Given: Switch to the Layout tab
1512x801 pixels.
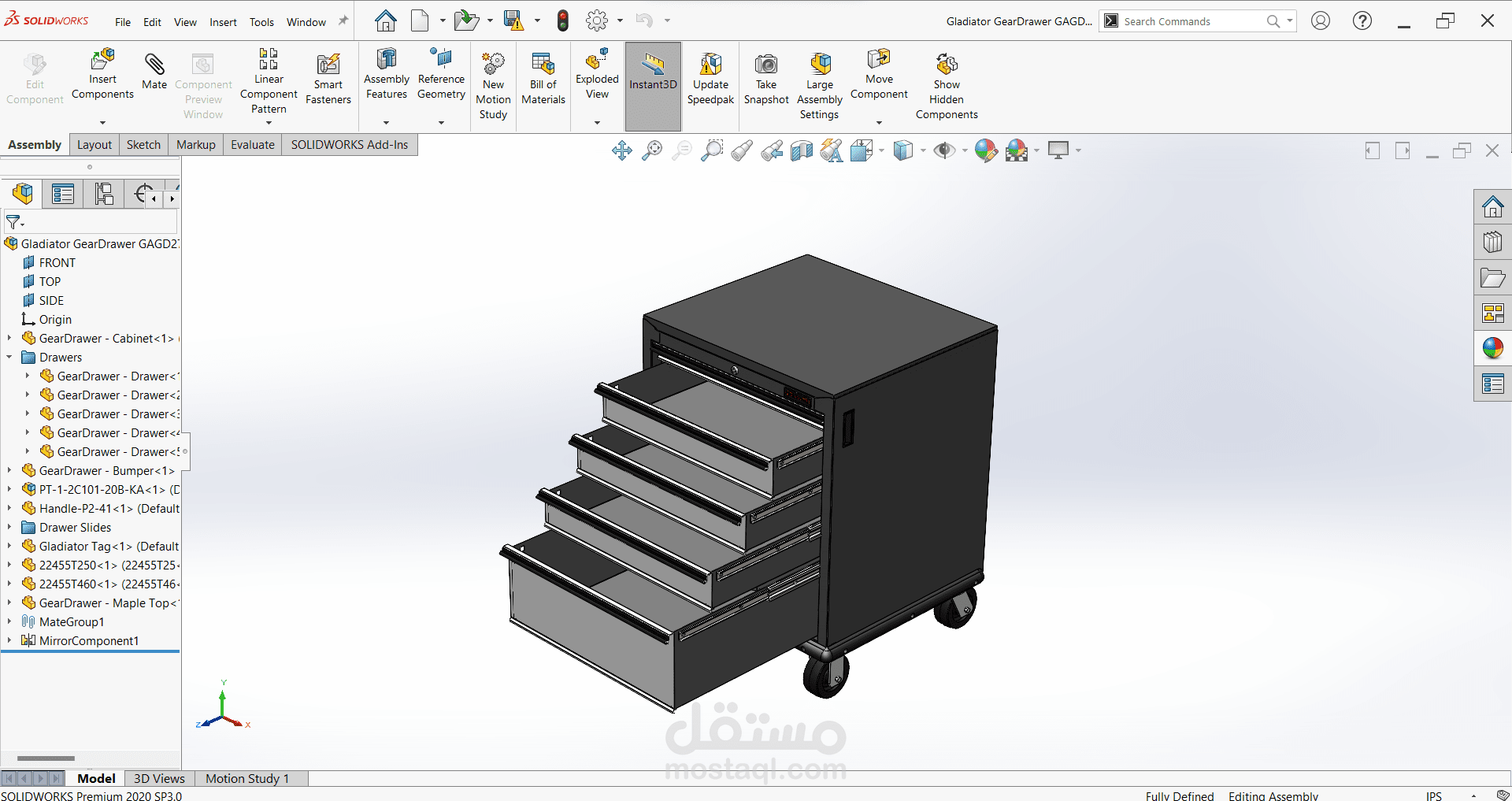Looking at the screenshot, I should 94,145.
